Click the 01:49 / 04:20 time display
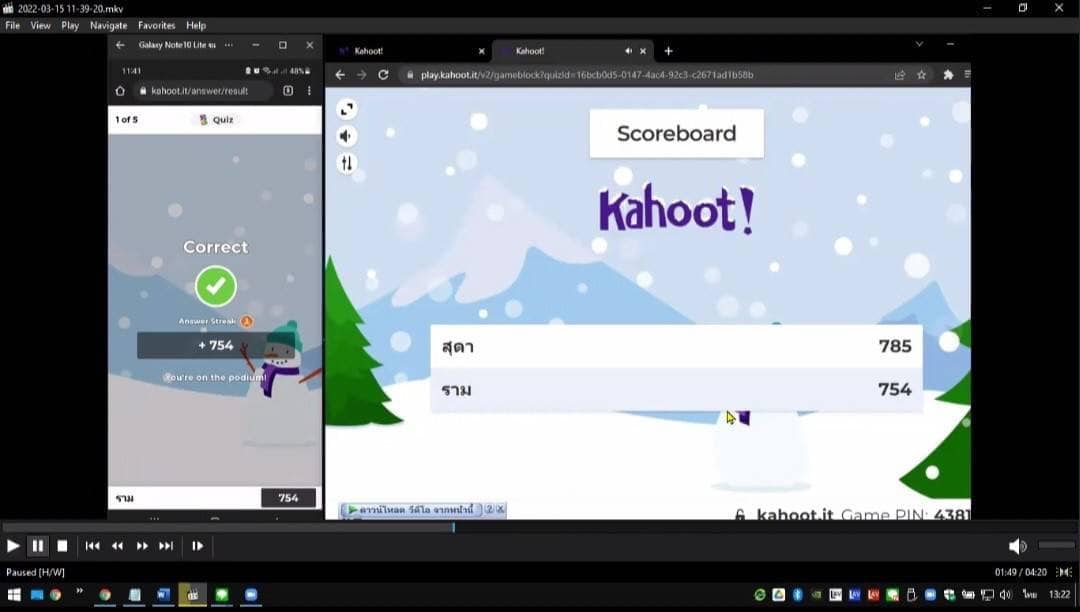1080x612 pixels. pos(1020,572)
